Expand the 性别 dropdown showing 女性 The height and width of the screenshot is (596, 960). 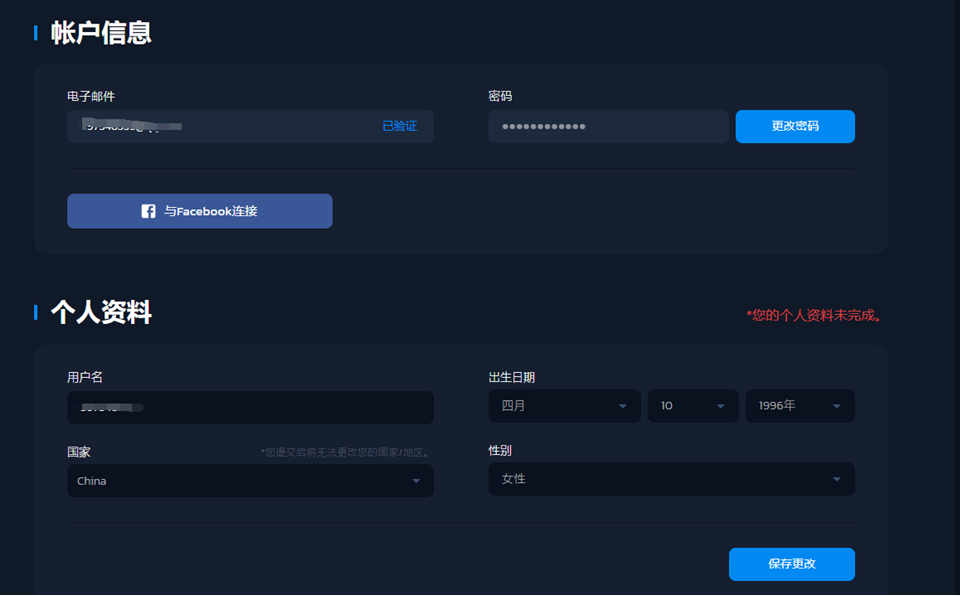coord(672,479)
